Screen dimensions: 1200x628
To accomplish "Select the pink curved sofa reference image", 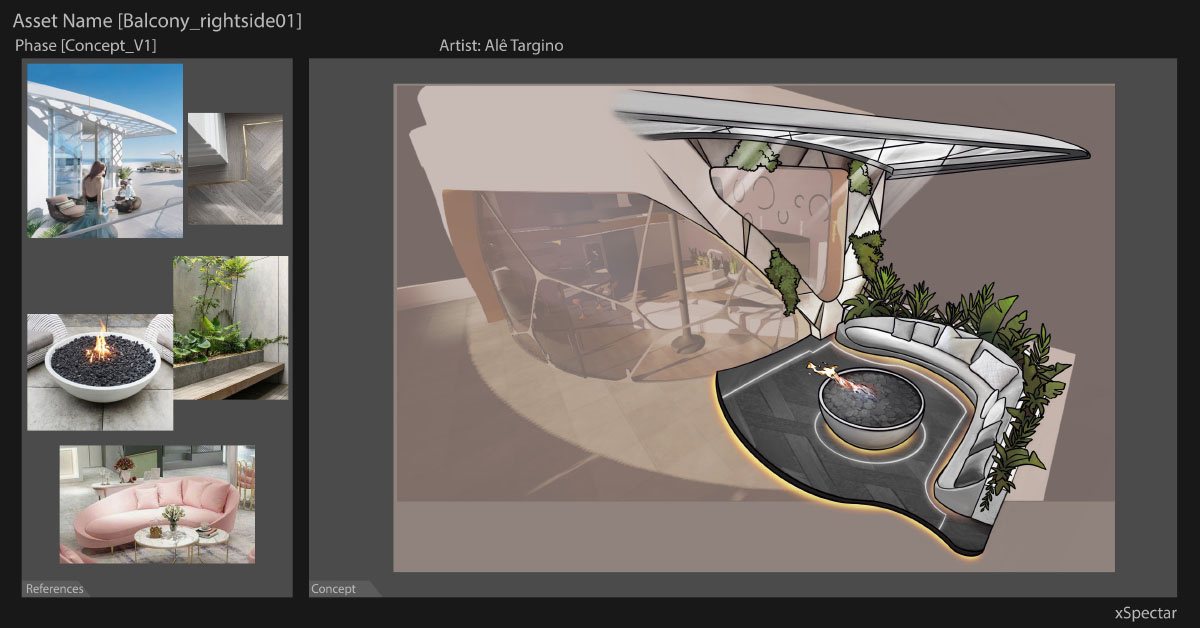I will click(157, 504).
